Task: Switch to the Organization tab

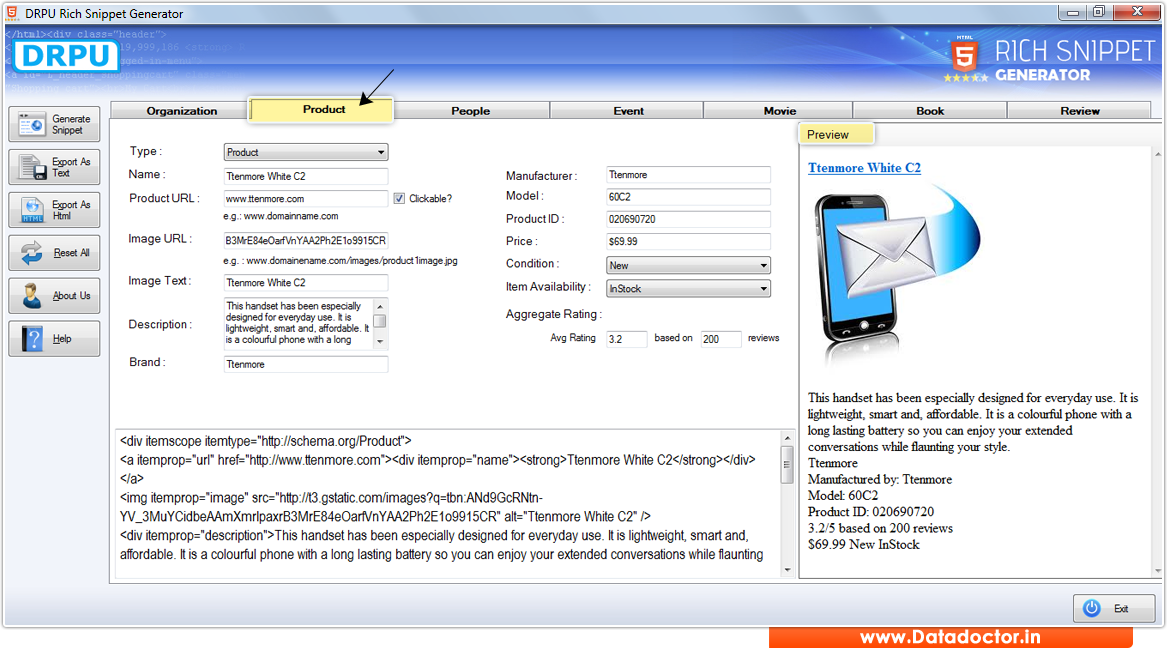Action: [182, 111]
